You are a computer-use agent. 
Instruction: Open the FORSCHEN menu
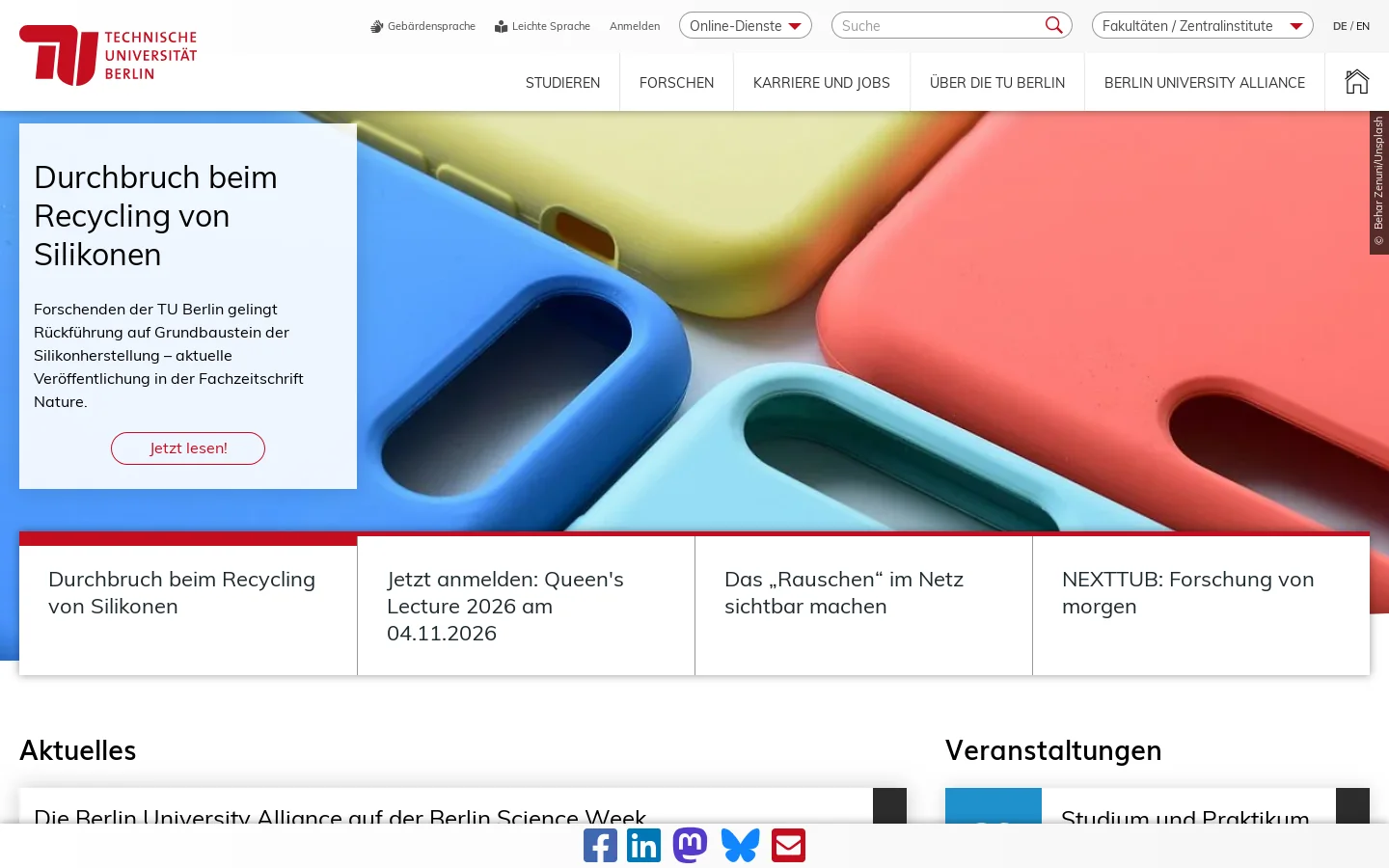tap(676, 83)
